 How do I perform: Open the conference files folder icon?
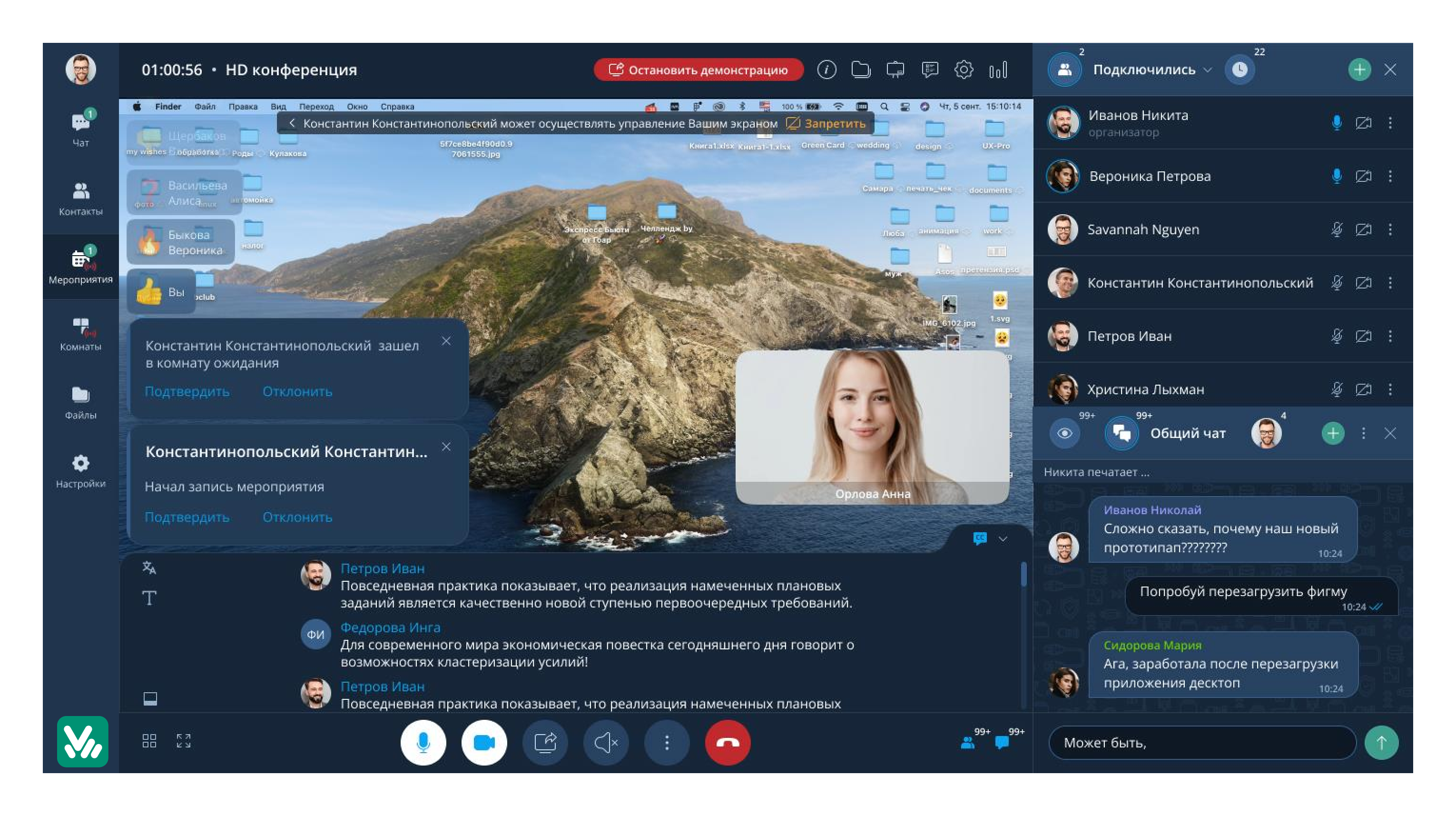tap(861, 70)
